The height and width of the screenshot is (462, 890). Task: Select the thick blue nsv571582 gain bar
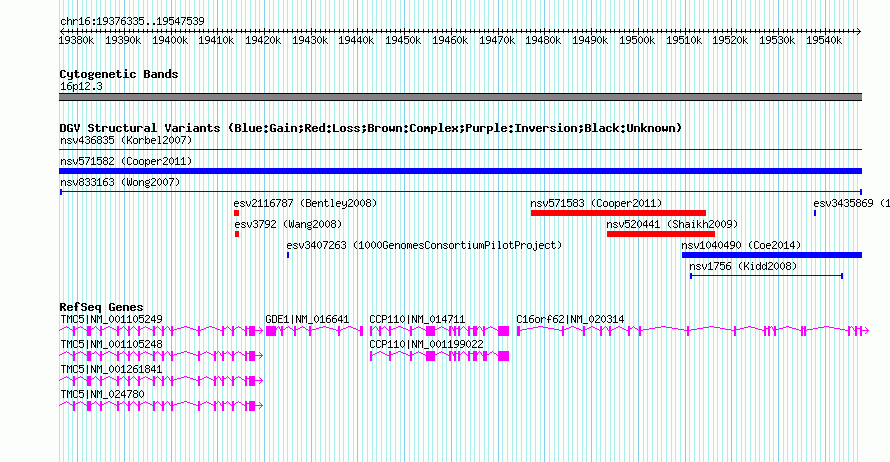[x=460, y=171]
